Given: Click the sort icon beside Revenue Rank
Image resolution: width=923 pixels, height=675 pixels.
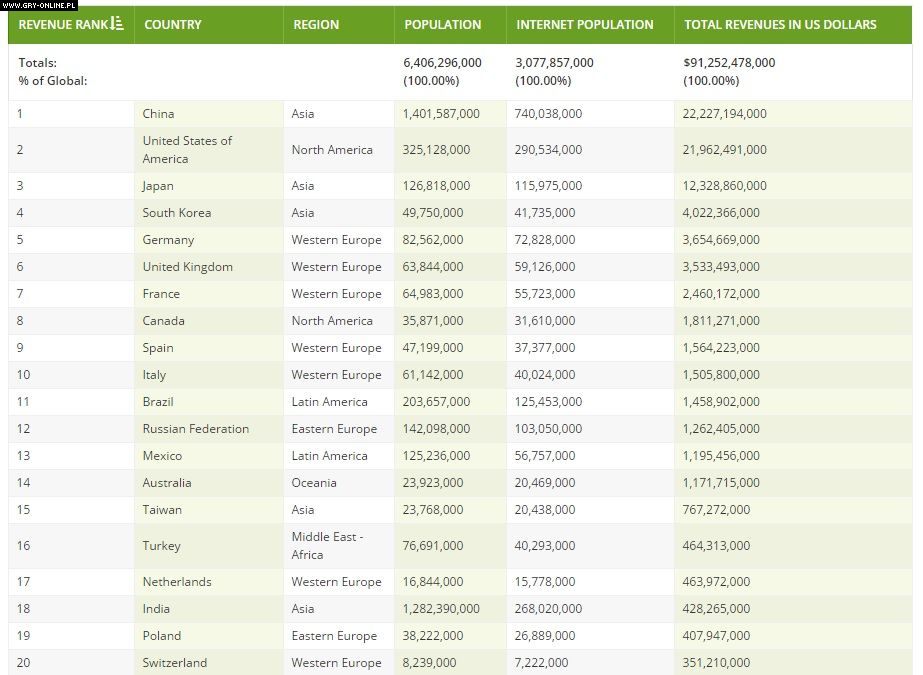Looking at the screenshot, I should click(x=117, y=23).
